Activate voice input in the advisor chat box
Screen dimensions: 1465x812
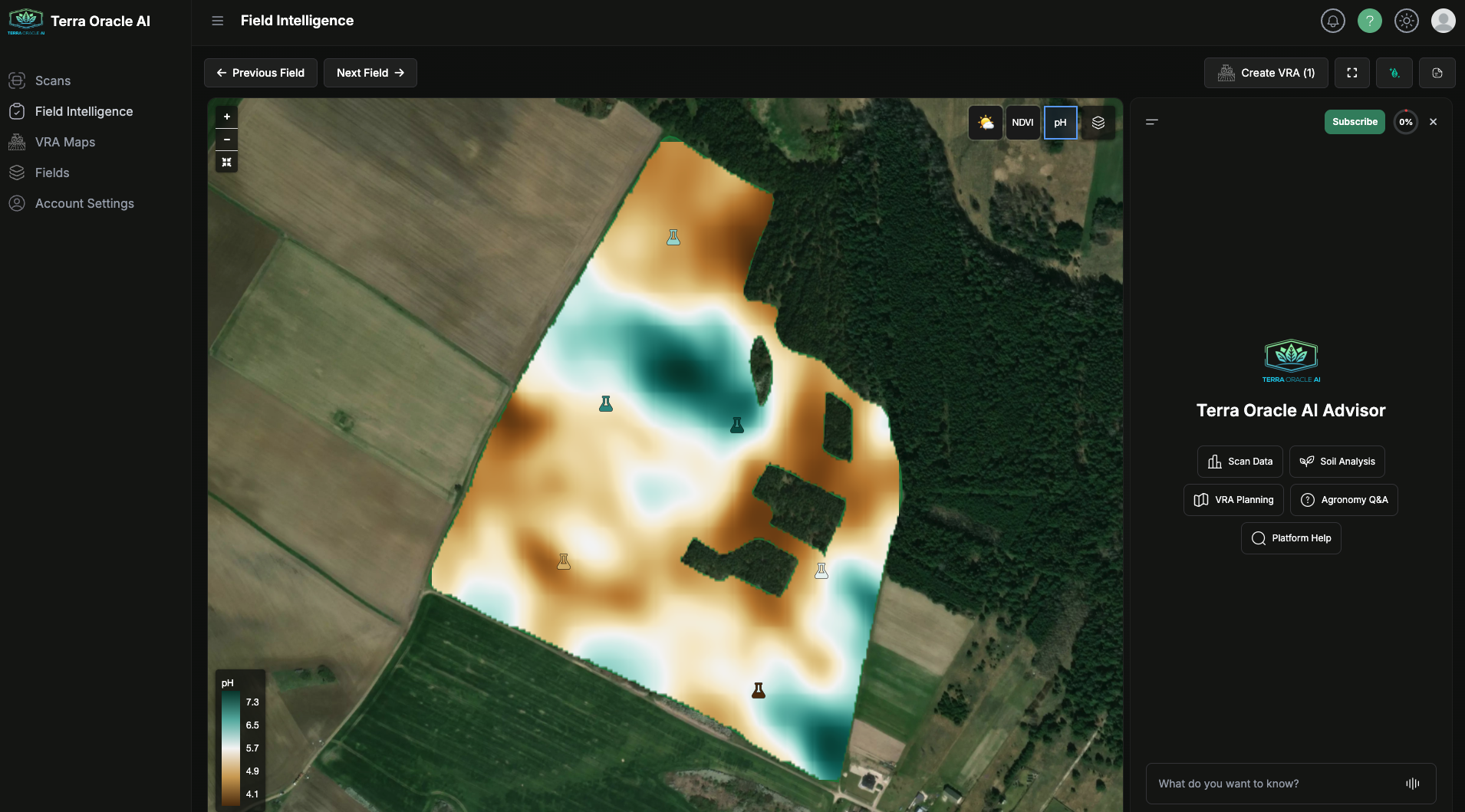[1412, 783]
